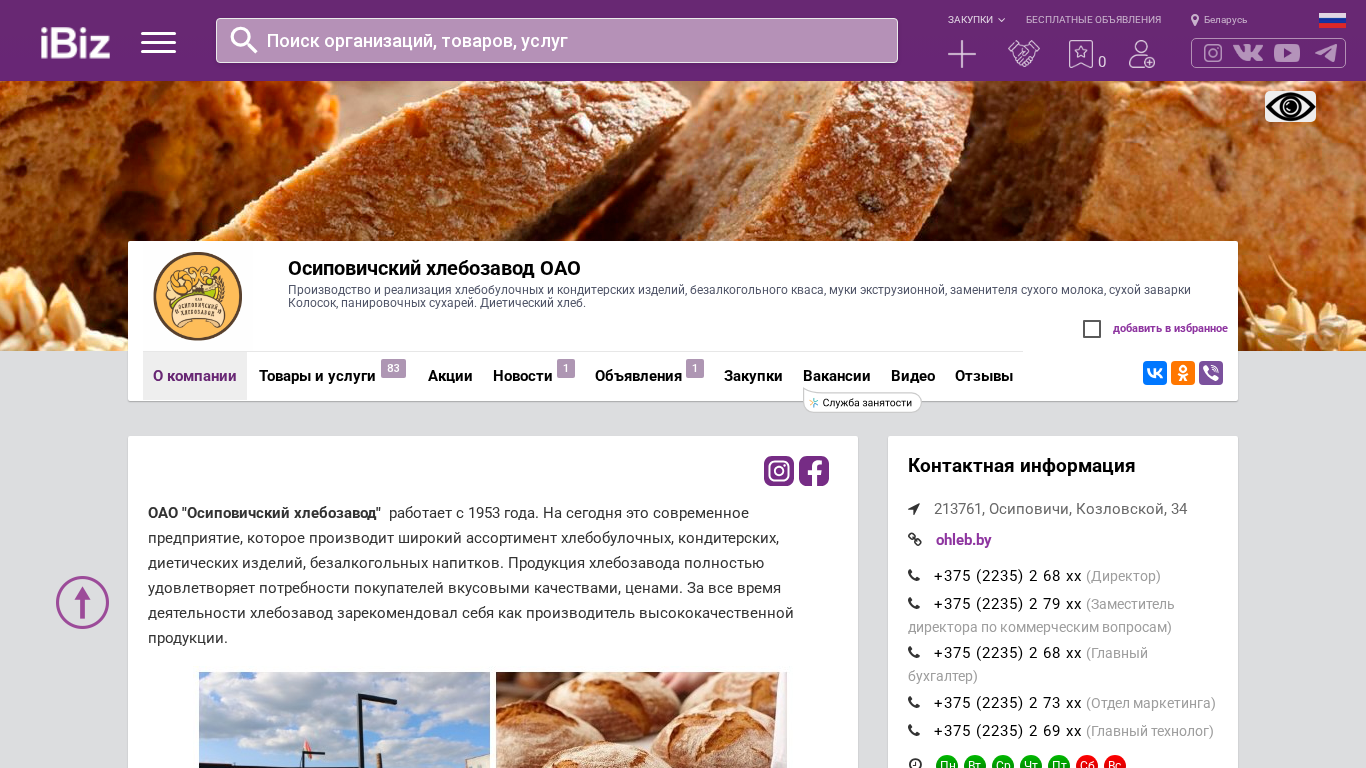Click the Главный технолог phone number
Image resolution: width=1366 pixels, height=768 pixels.
click(1008, 731)
